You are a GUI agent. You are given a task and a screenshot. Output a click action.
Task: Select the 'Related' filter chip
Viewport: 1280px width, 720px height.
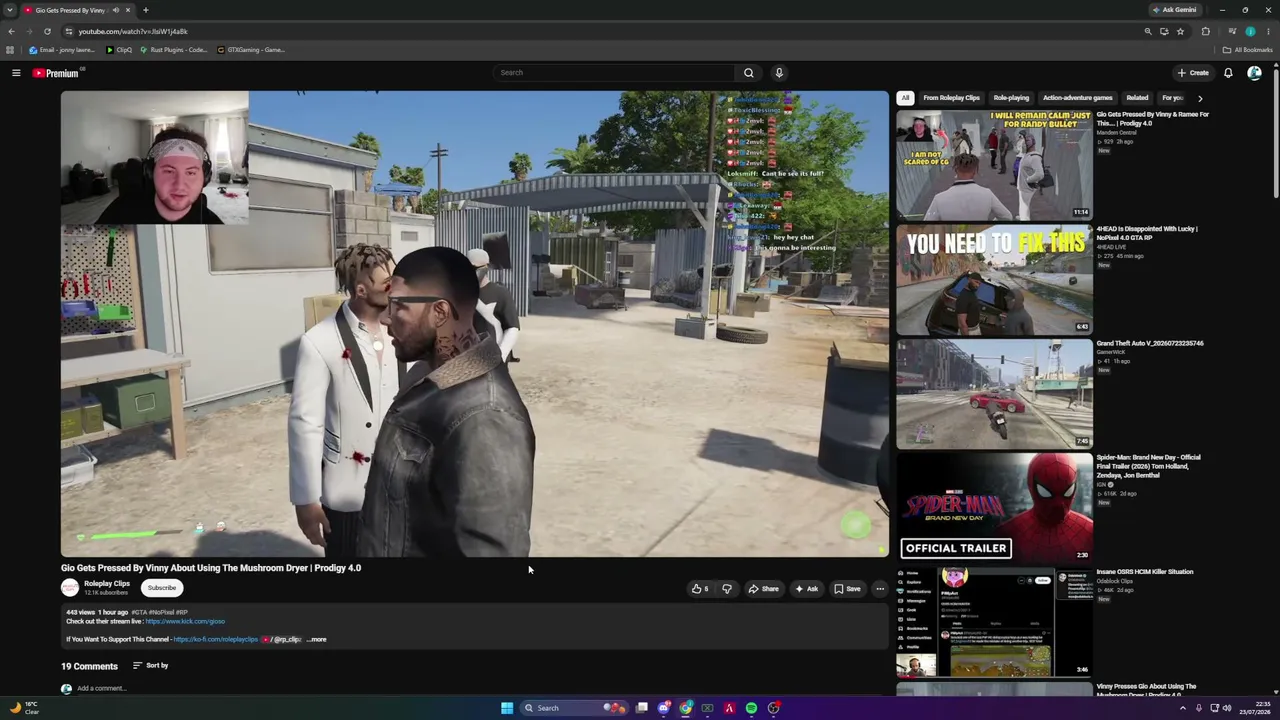pyautogui.click(x=1137, y=98)
